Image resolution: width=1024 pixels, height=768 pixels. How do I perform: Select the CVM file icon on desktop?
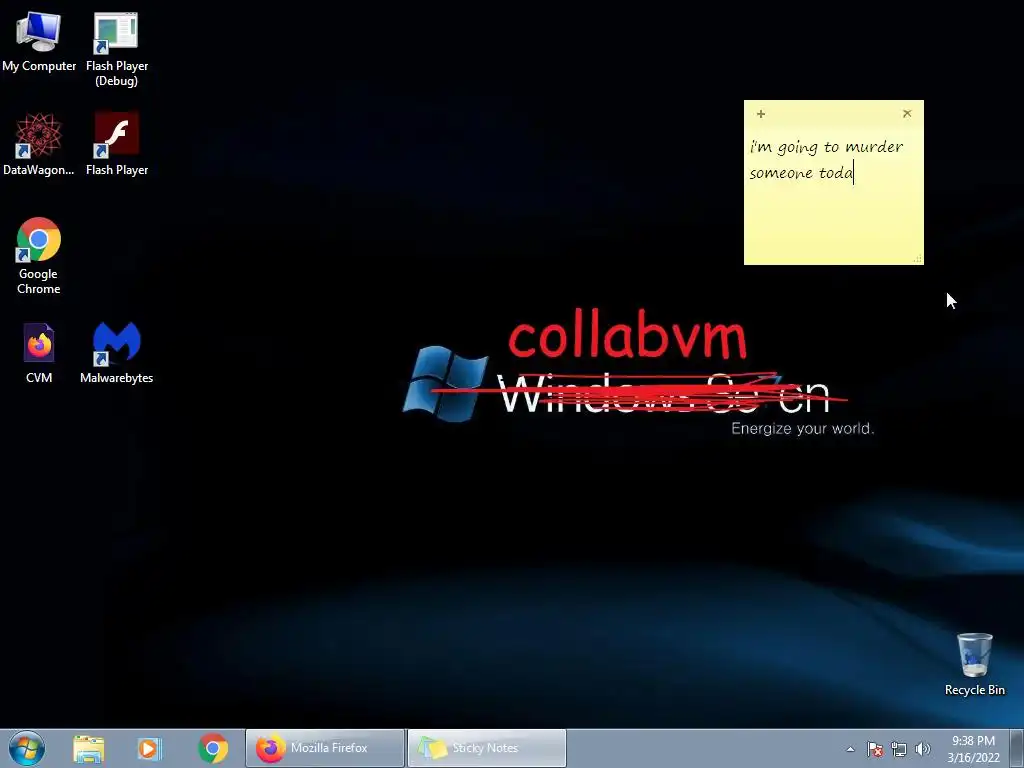click(39, 353)
